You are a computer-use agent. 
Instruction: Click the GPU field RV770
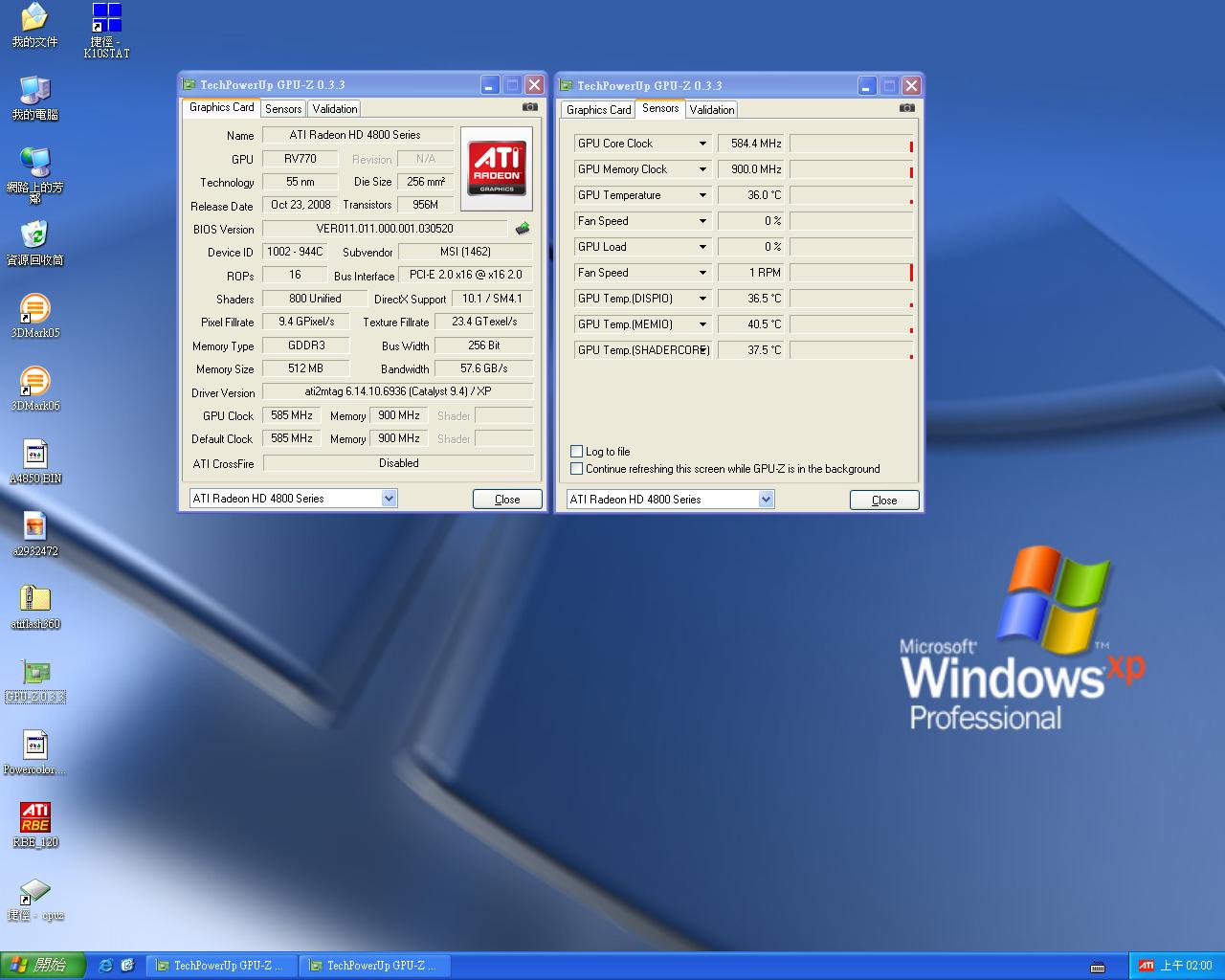pyautogui.click(x=300, y=159)
